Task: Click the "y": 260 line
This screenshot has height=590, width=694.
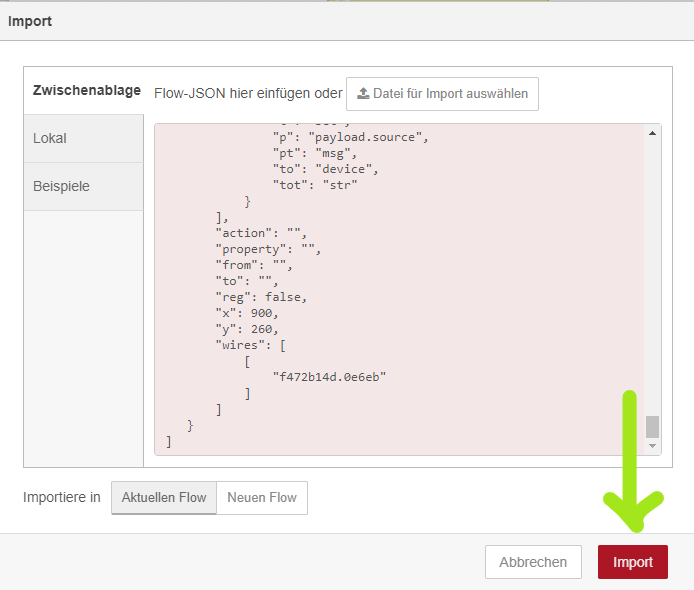Action: [x=247, y=329]
